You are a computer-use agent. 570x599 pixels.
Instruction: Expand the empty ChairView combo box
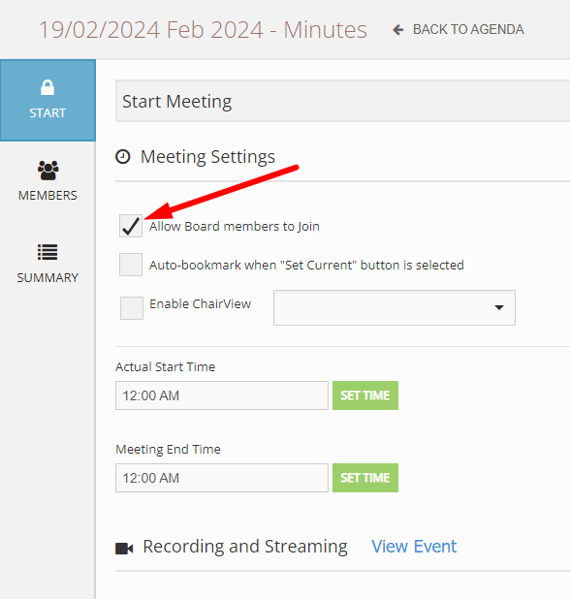click(x=394, y=308)
